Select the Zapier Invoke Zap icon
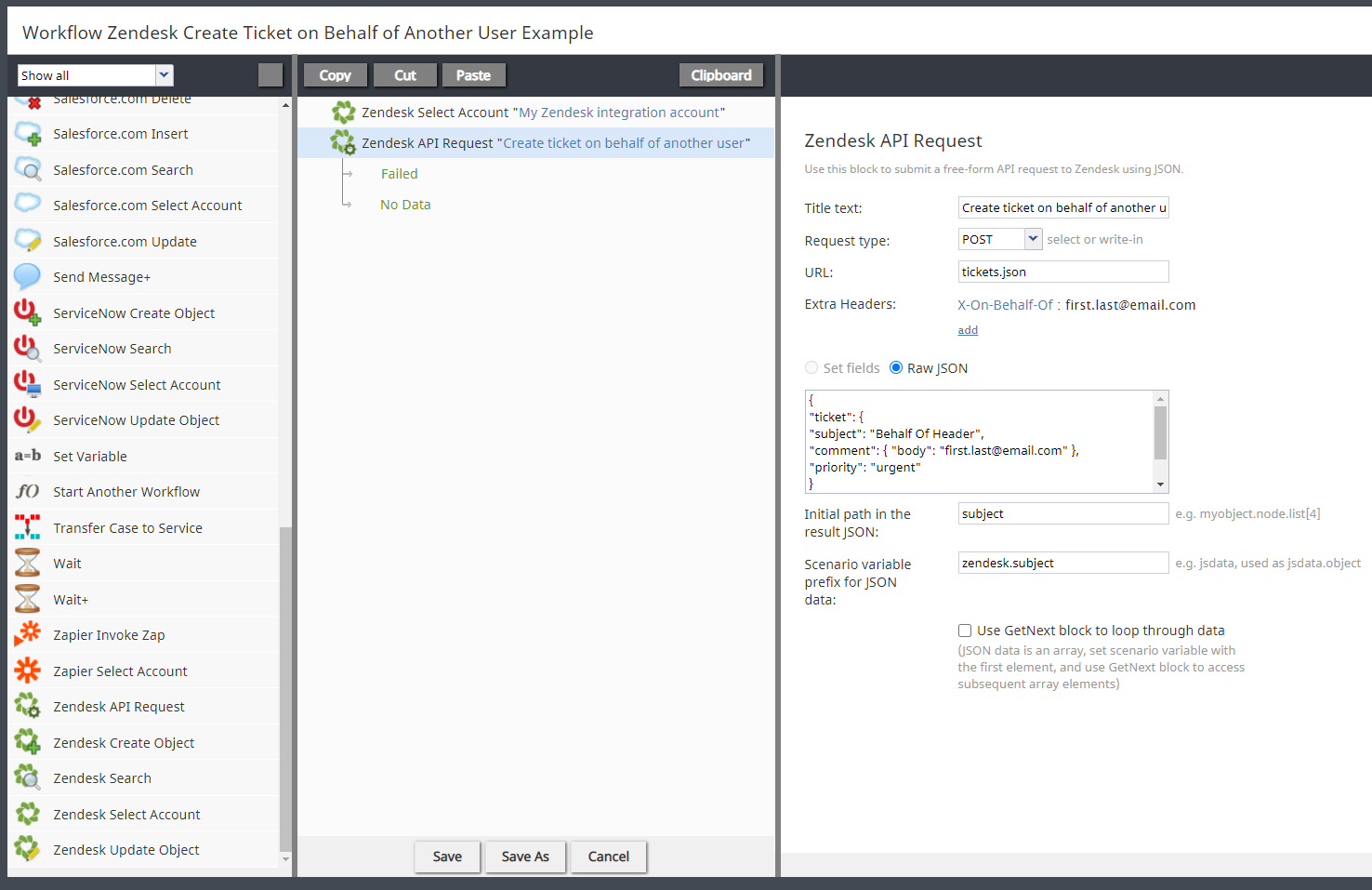This screenshot has width=1372, height=890. (x=28, y=635)
